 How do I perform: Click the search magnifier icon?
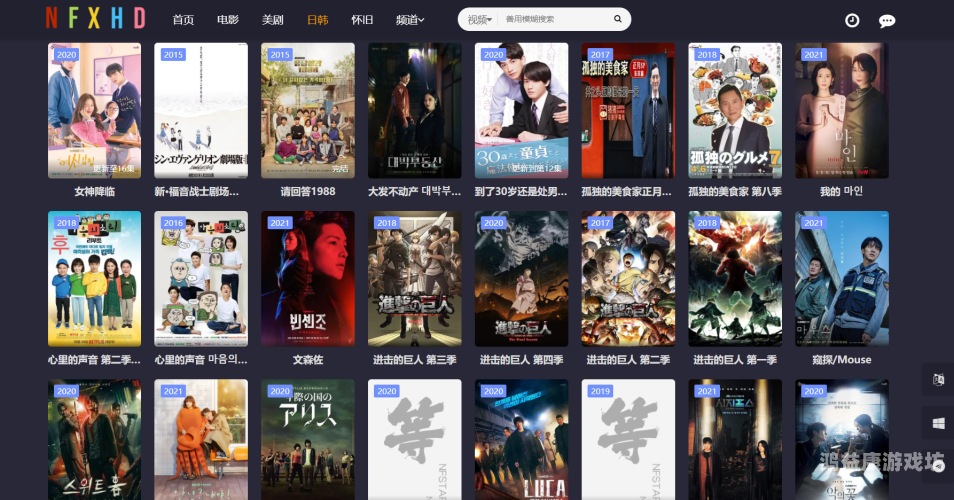pyautogui.click(x=617, y=19)
